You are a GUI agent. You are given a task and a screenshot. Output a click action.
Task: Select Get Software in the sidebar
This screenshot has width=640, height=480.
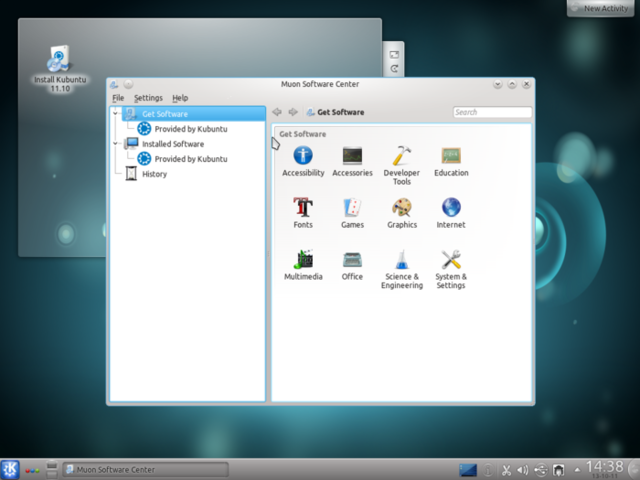click(x=193, y=114)
